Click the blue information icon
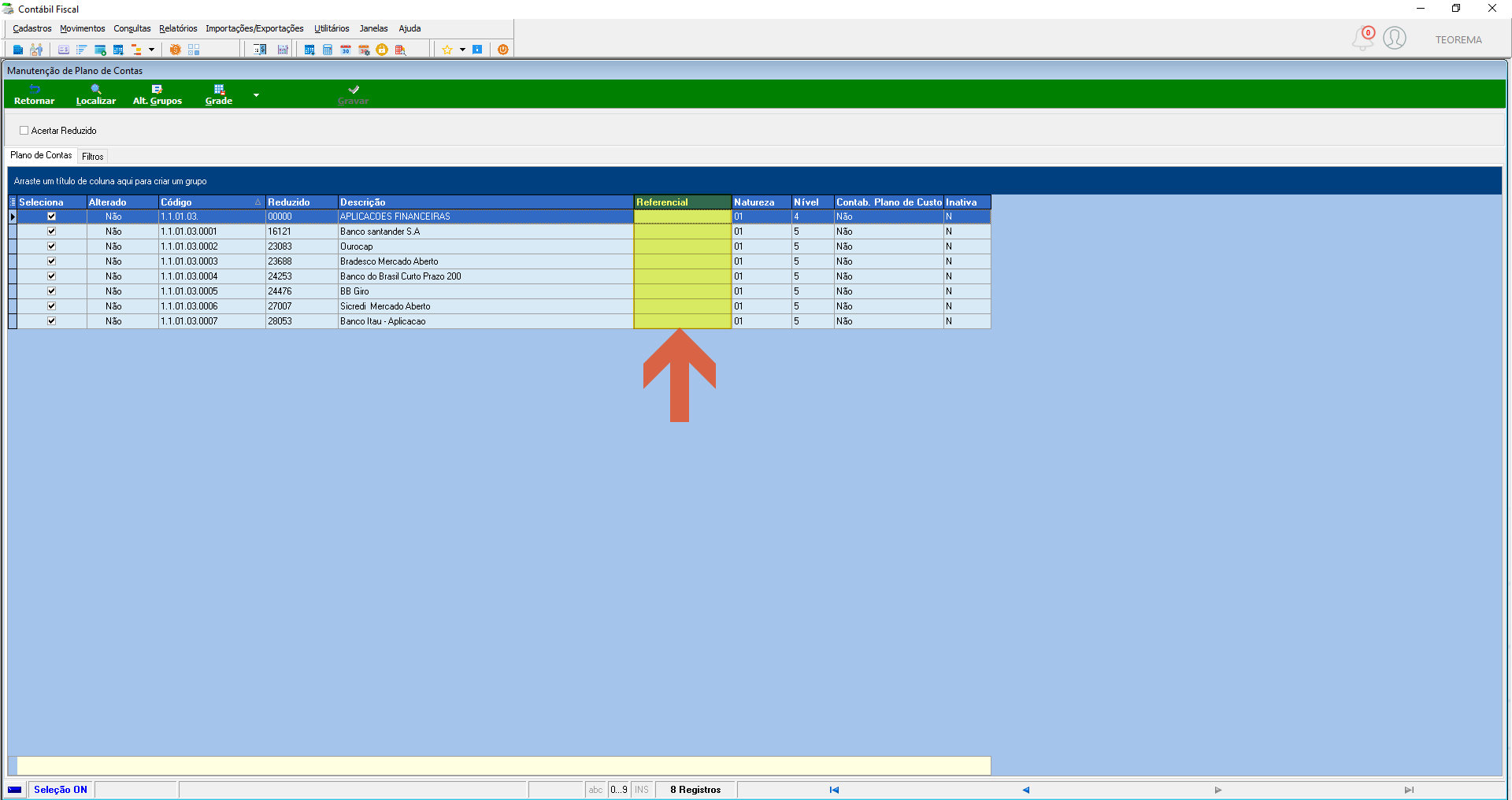This screenshot has height=800, width=1512. point(477,50)
